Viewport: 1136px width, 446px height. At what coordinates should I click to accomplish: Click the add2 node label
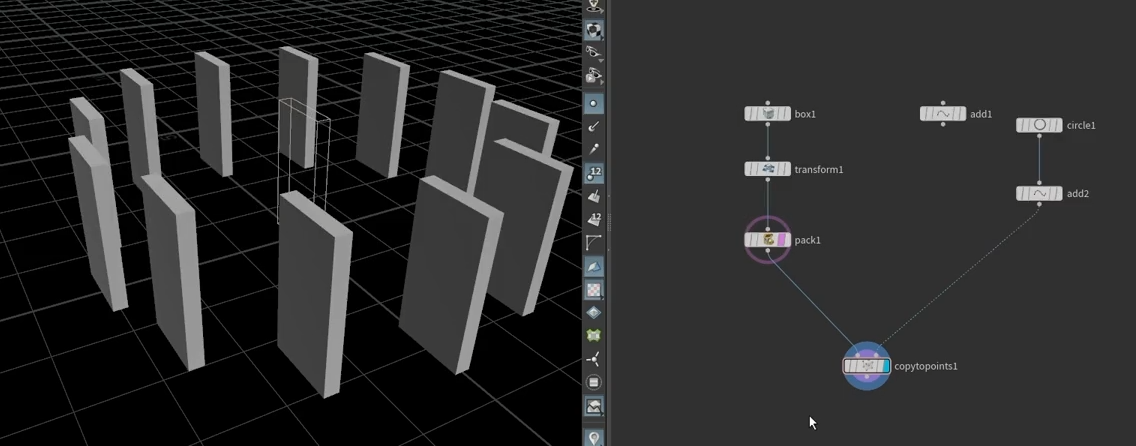click(1077, 194)
